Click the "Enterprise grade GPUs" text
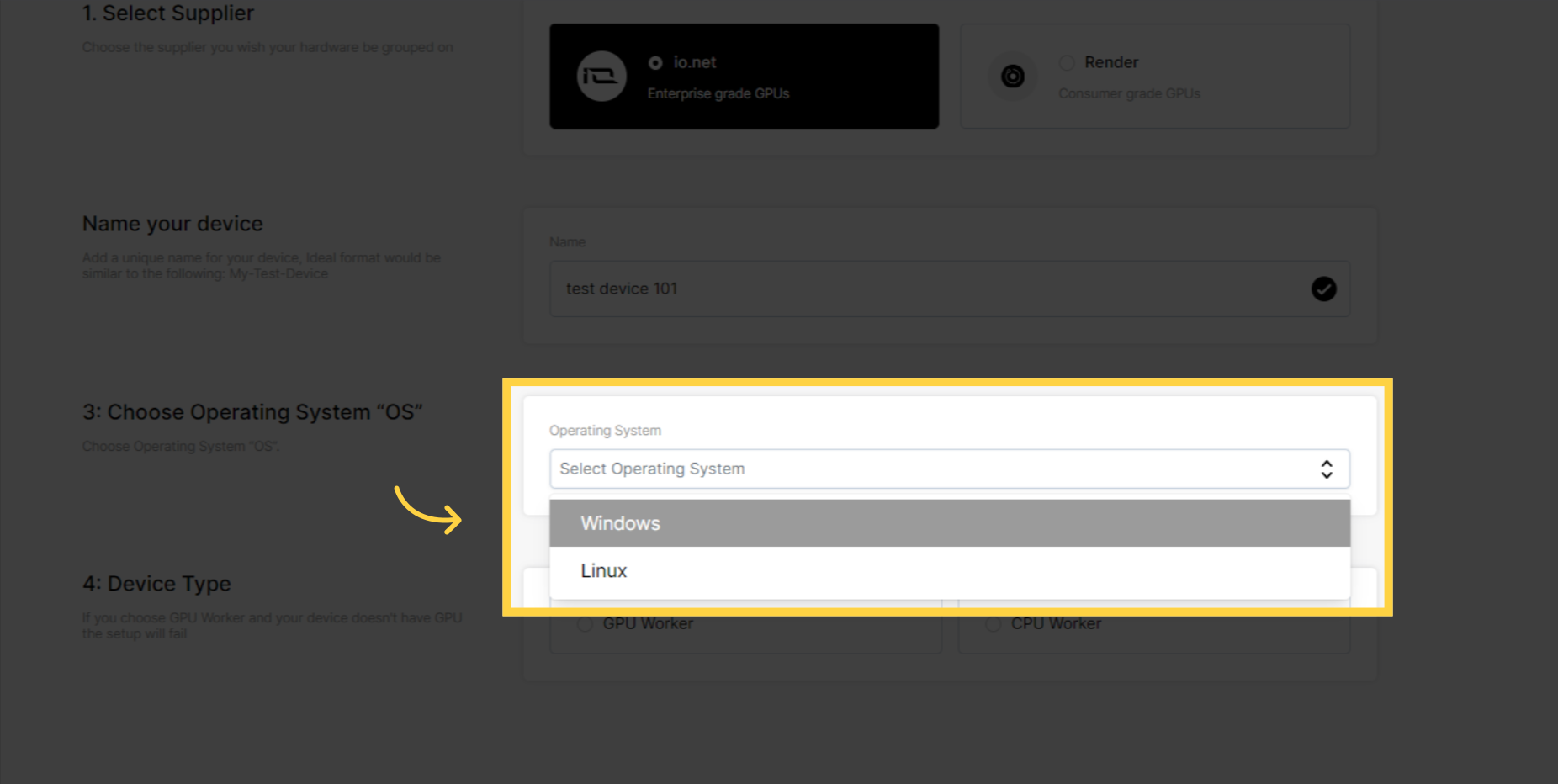 coord(718,93)
